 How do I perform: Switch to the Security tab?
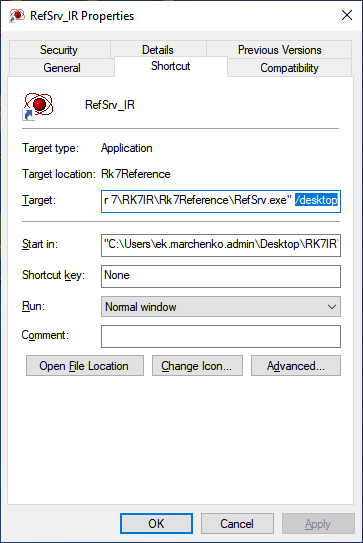(x=59, y=50)
